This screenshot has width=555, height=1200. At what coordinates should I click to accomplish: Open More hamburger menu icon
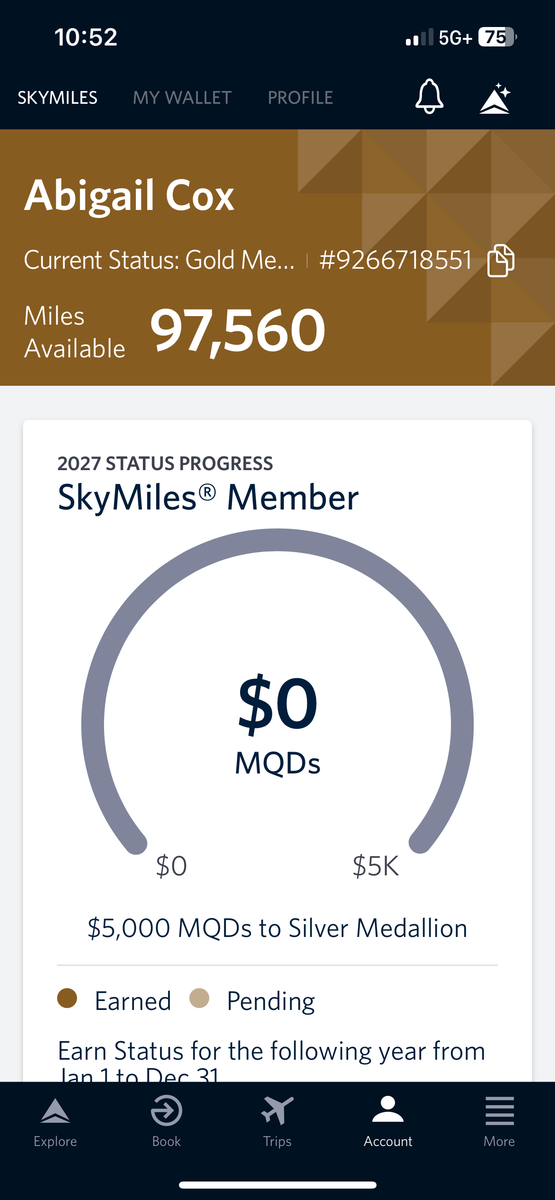click(x=499, y=1111)
